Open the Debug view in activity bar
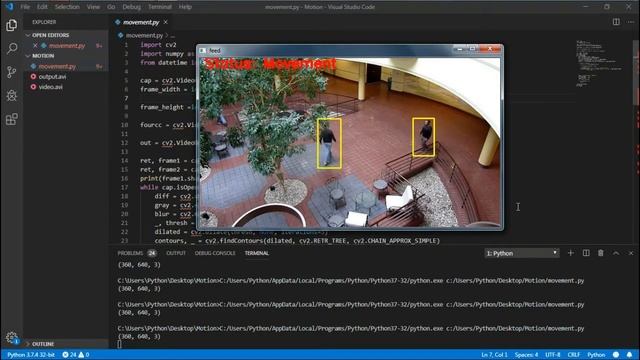This screenshot has height=360, width=640. point(11,96)
